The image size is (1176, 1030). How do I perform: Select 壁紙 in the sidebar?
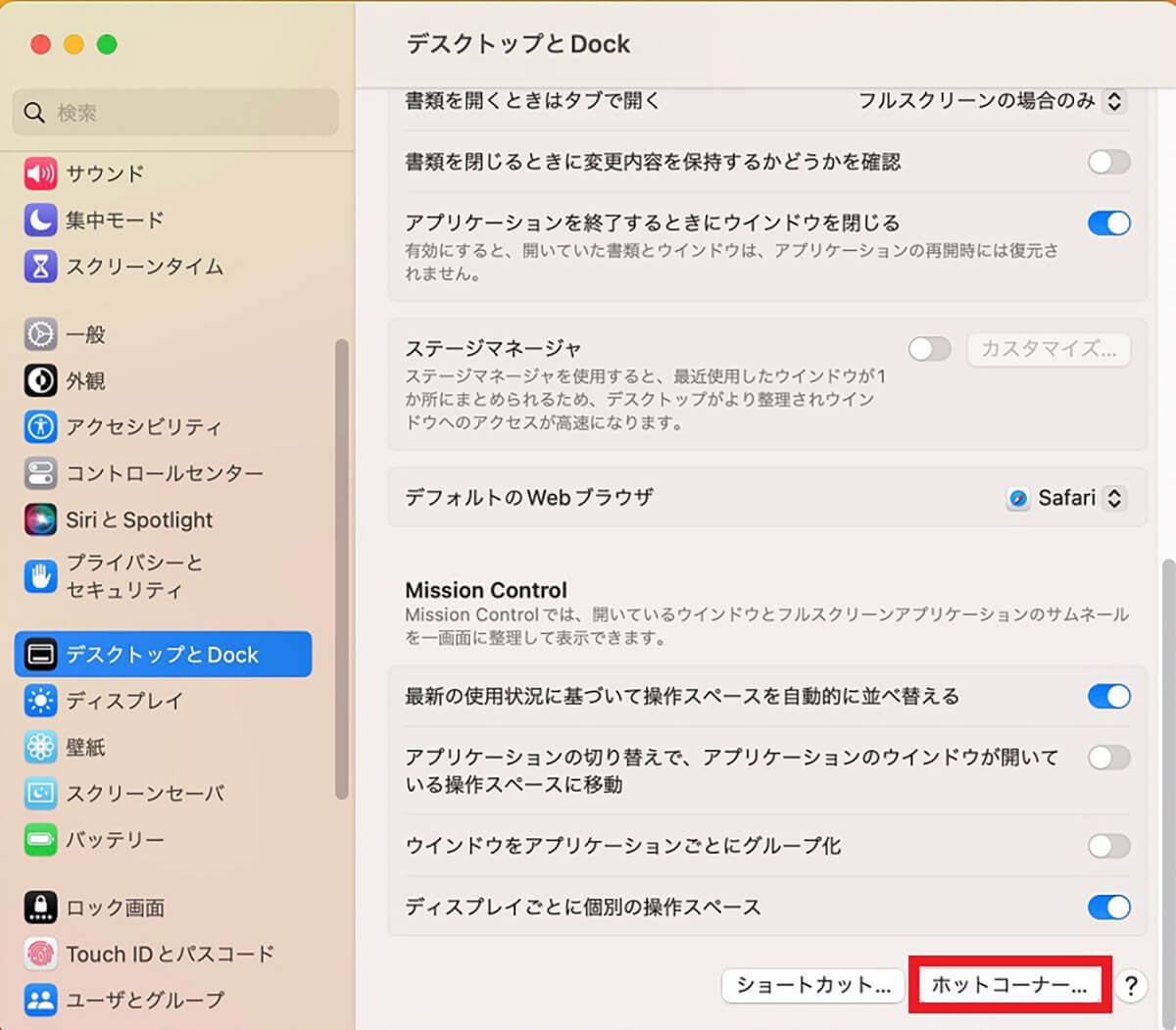coord(164,747)
